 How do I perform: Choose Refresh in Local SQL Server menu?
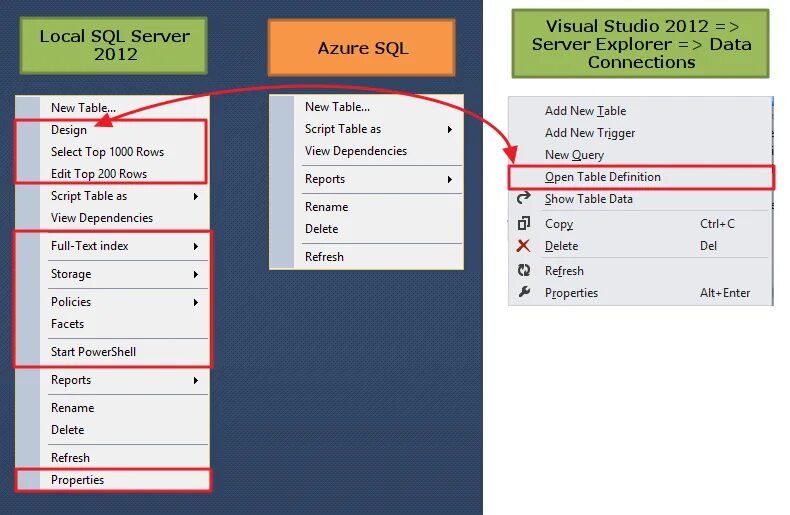70,458
